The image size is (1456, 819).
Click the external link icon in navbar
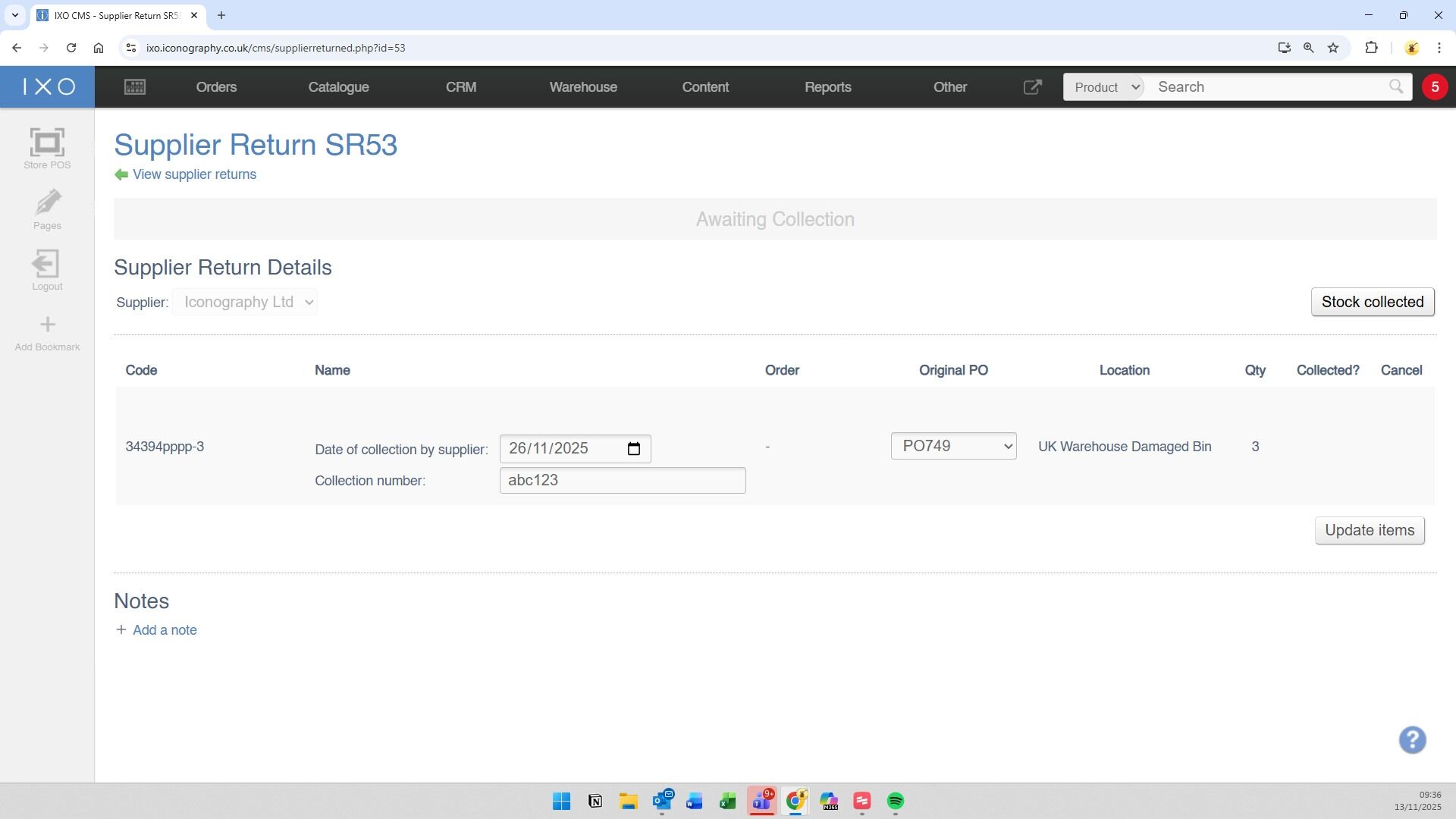pos(1032,87)
